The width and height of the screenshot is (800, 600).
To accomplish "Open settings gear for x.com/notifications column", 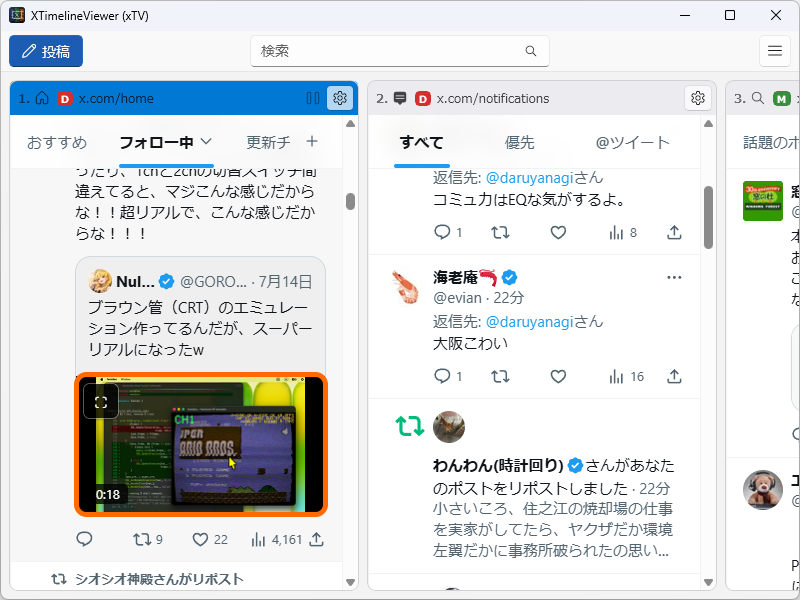I will (x=697, y=98).
